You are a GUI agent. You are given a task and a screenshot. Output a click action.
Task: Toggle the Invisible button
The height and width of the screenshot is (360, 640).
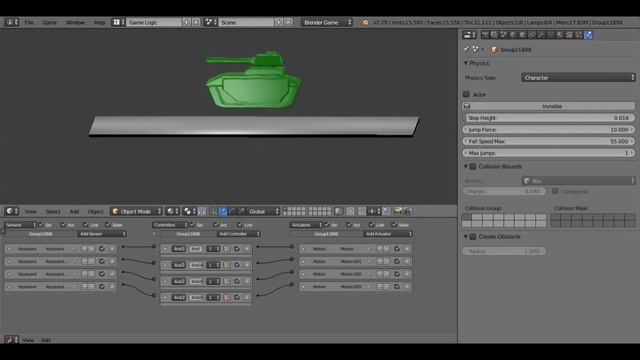click(x=549, y=106)
